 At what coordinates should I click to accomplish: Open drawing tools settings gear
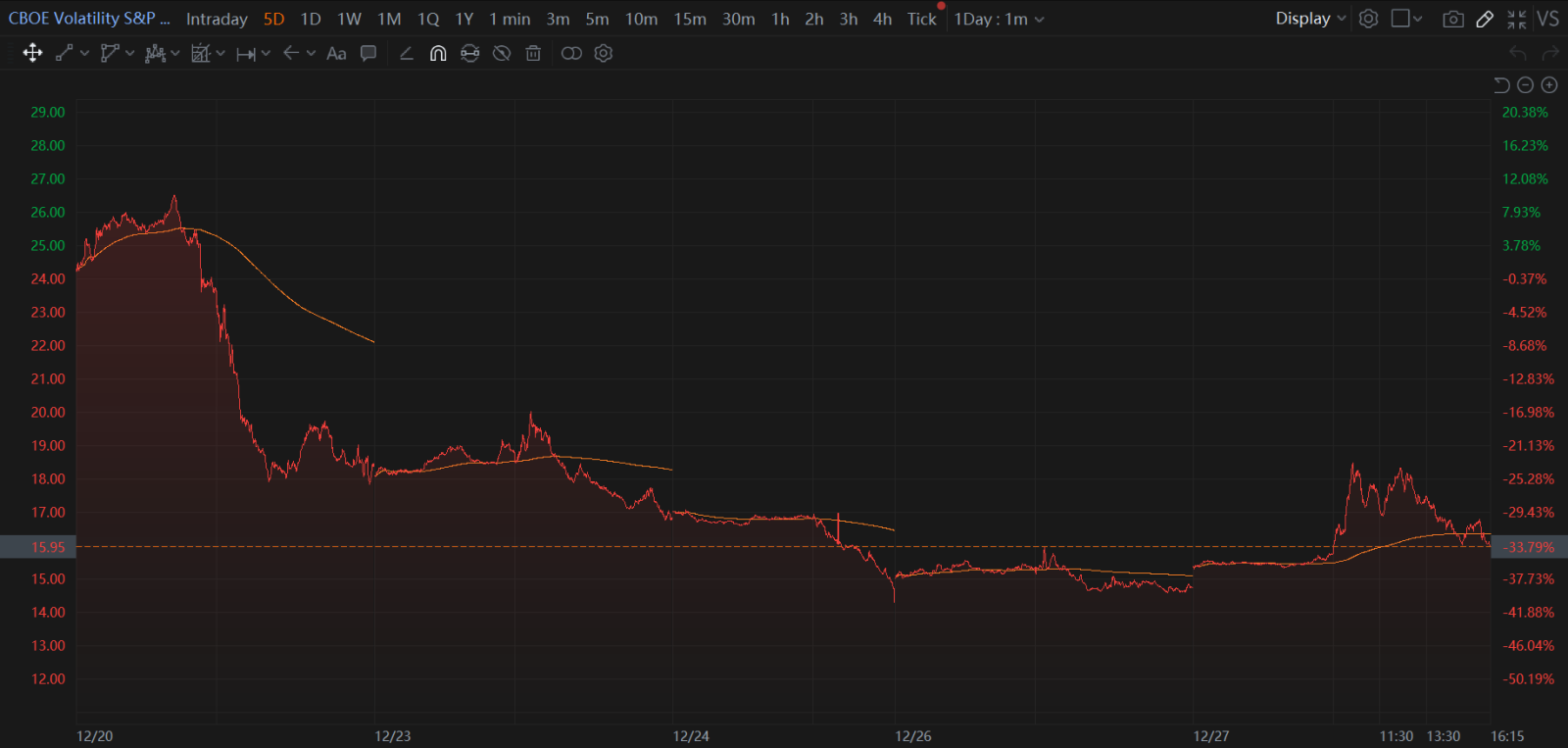pos(604,53)
